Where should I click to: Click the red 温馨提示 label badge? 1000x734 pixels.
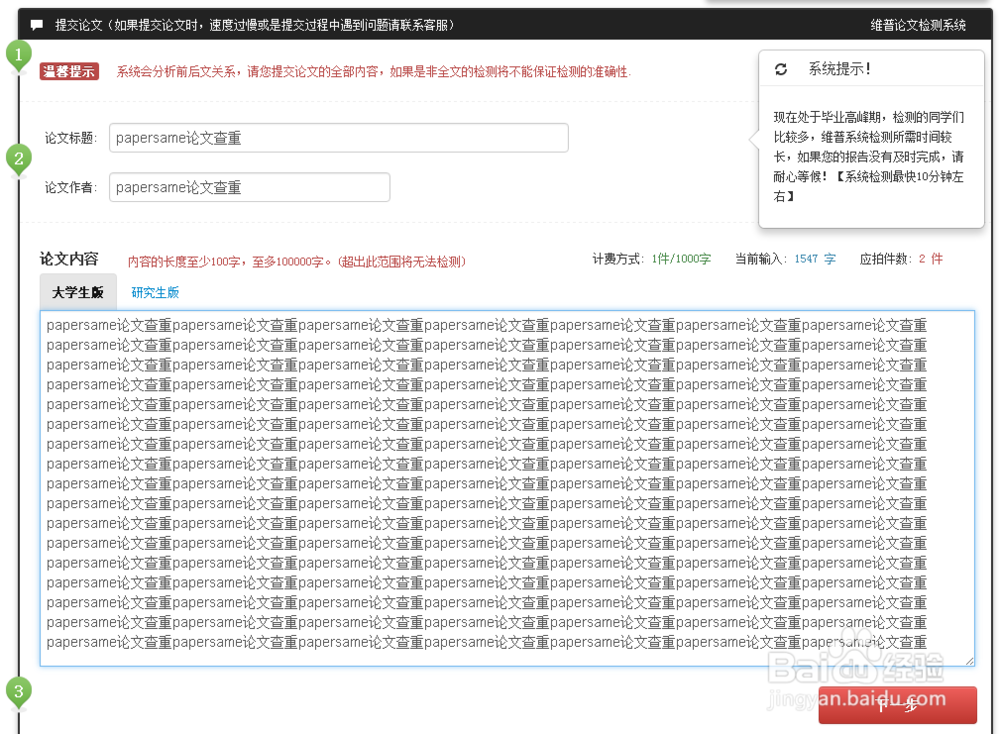pos(68,71)
